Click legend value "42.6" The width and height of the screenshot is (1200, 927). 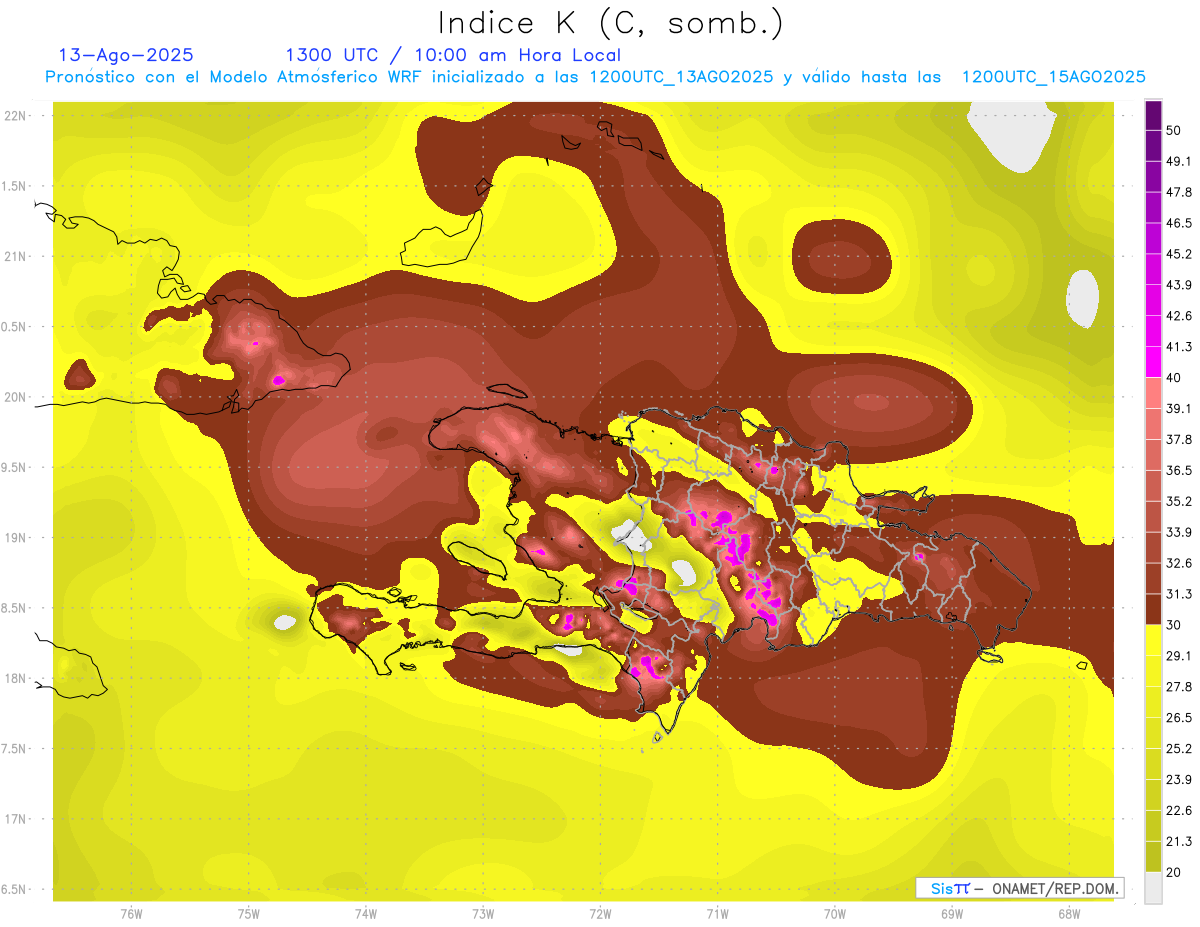click(x=1178, y=316)
